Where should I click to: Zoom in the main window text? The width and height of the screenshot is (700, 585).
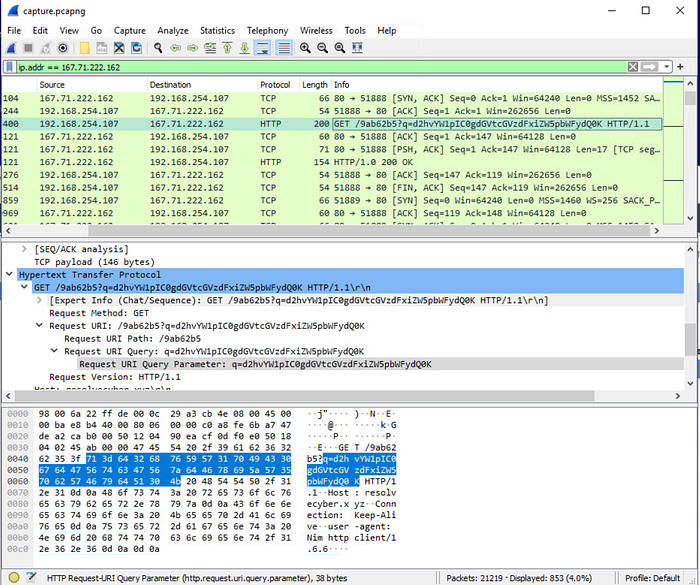point(305,48)
